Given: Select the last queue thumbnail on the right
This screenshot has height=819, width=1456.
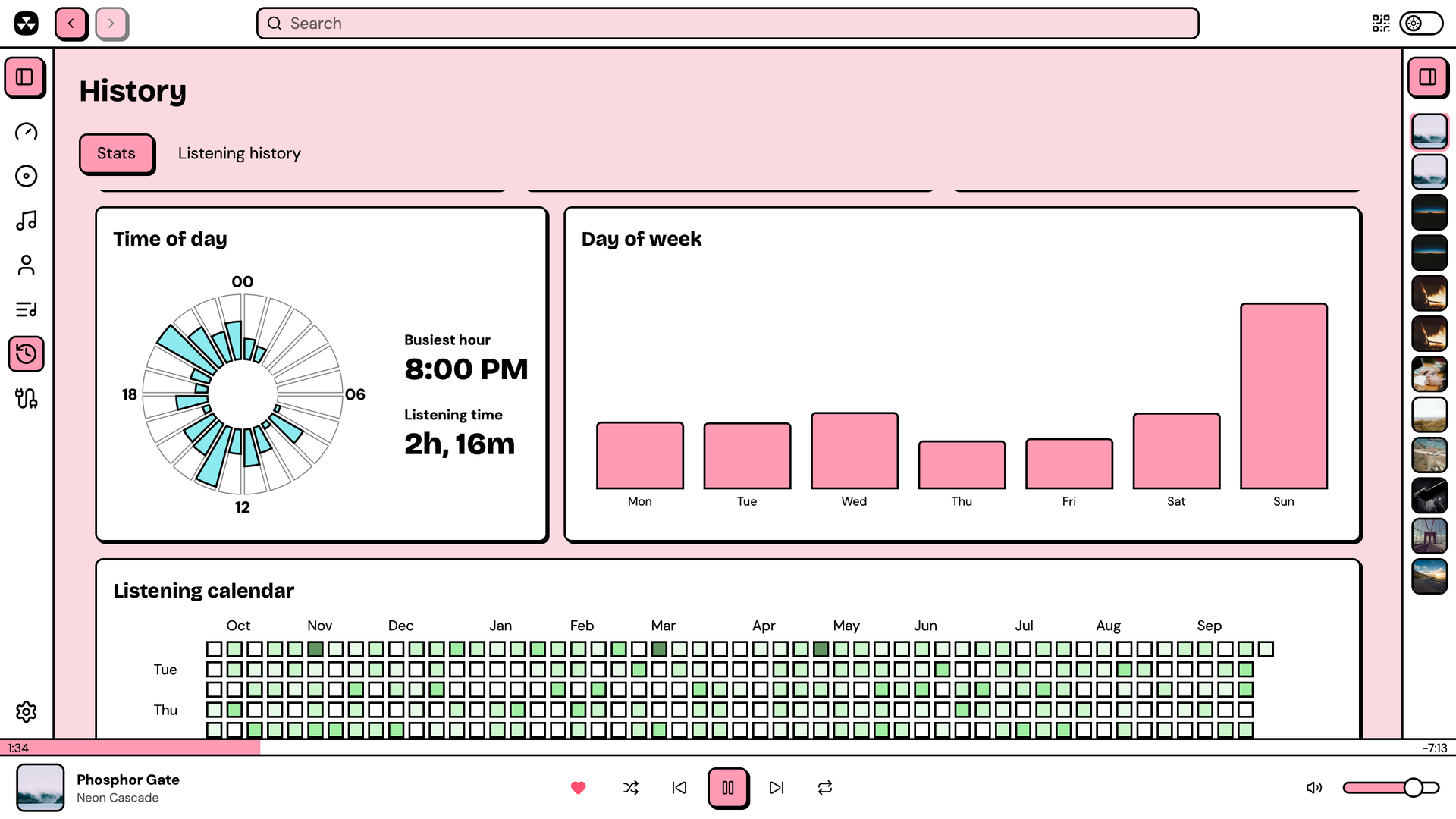Looking at the screenshot, I should coord(1429,576).
